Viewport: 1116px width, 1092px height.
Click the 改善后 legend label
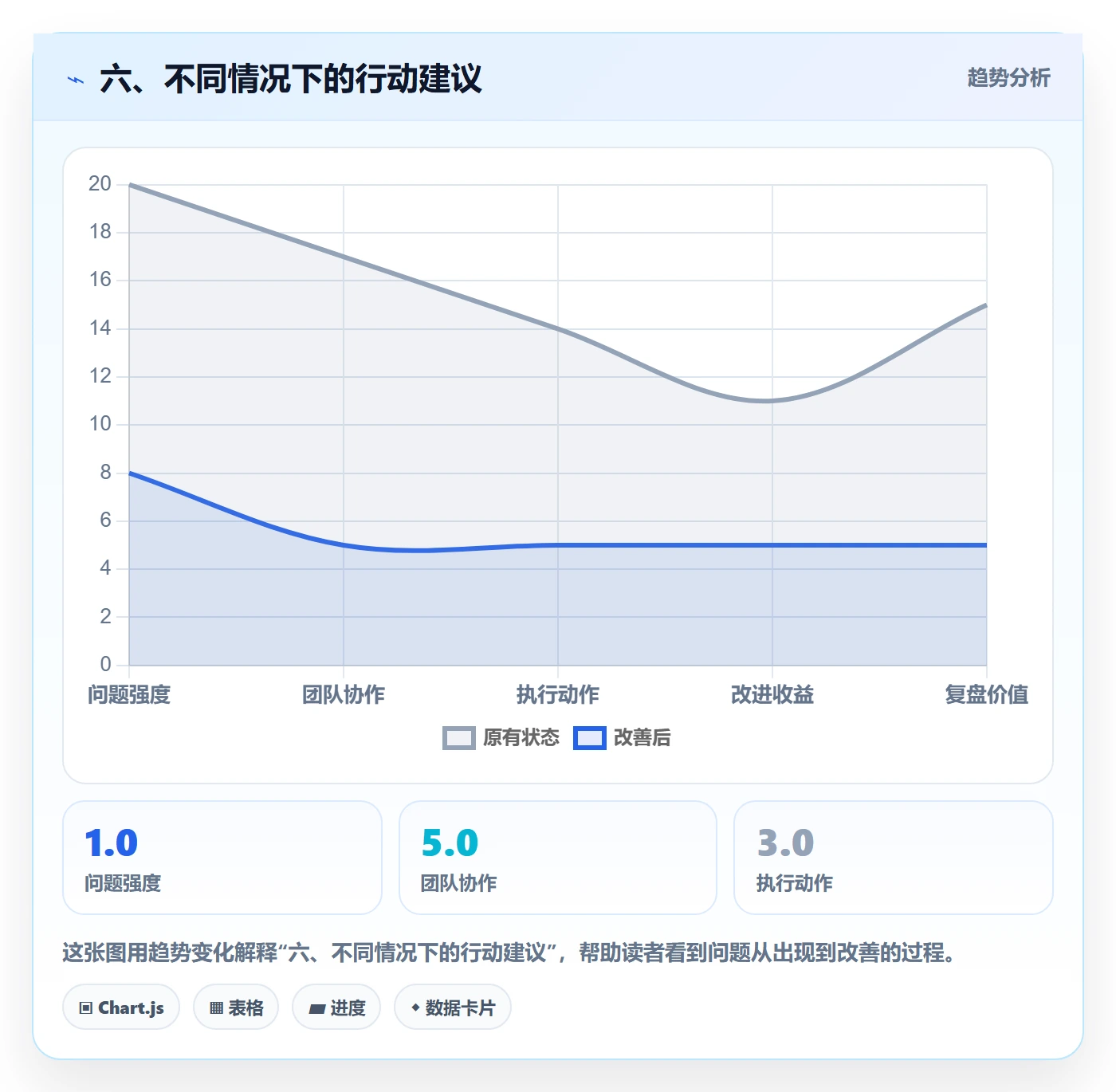642,738
